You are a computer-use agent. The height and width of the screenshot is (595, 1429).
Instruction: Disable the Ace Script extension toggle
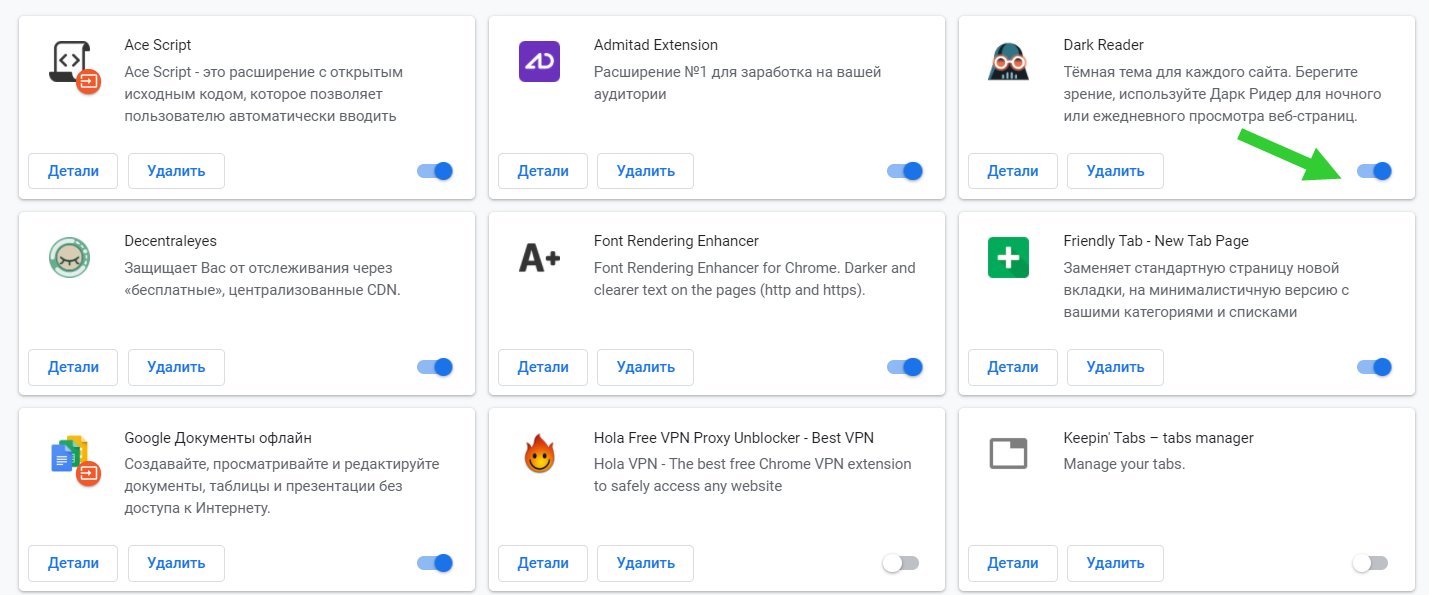(x=435, y=171)
